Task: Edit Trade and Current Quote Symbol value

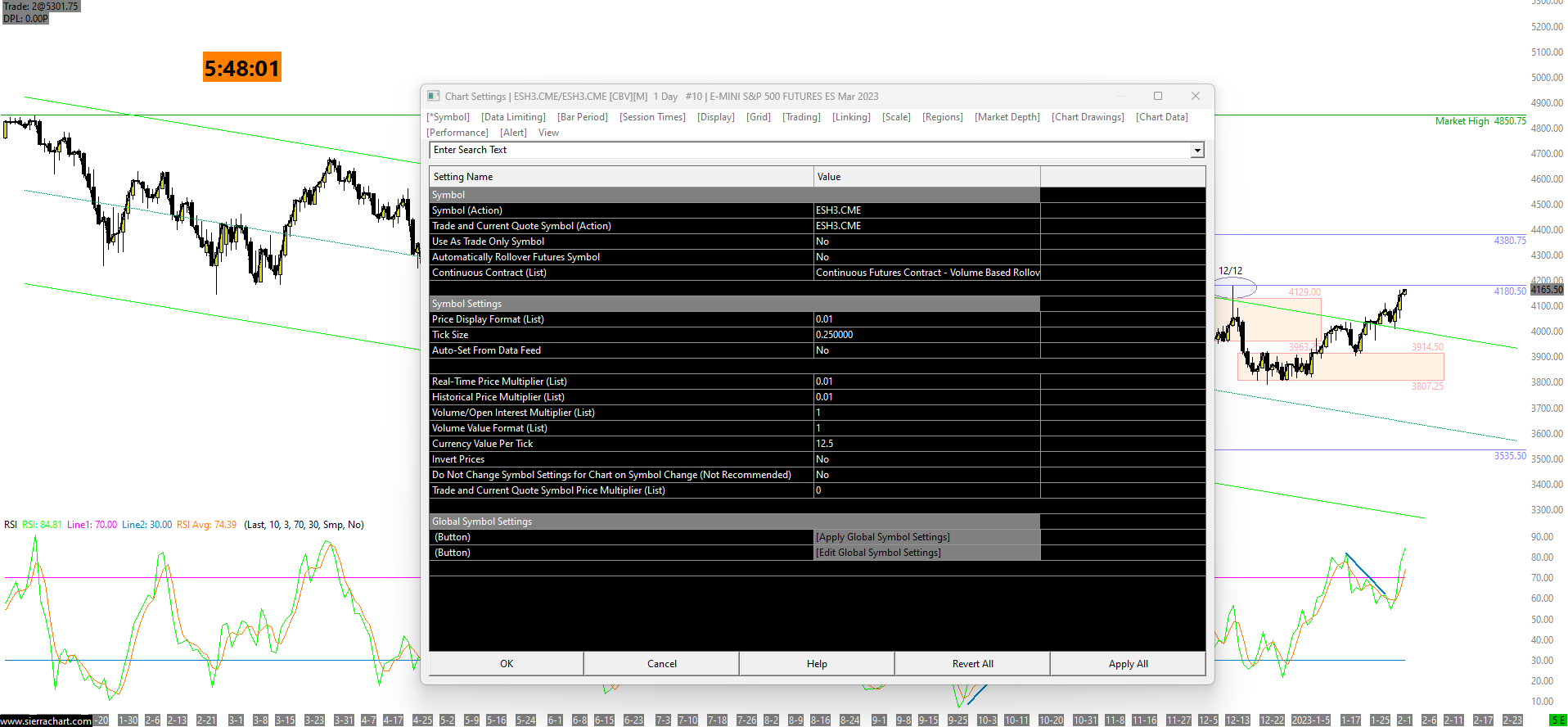Action: 927,226
